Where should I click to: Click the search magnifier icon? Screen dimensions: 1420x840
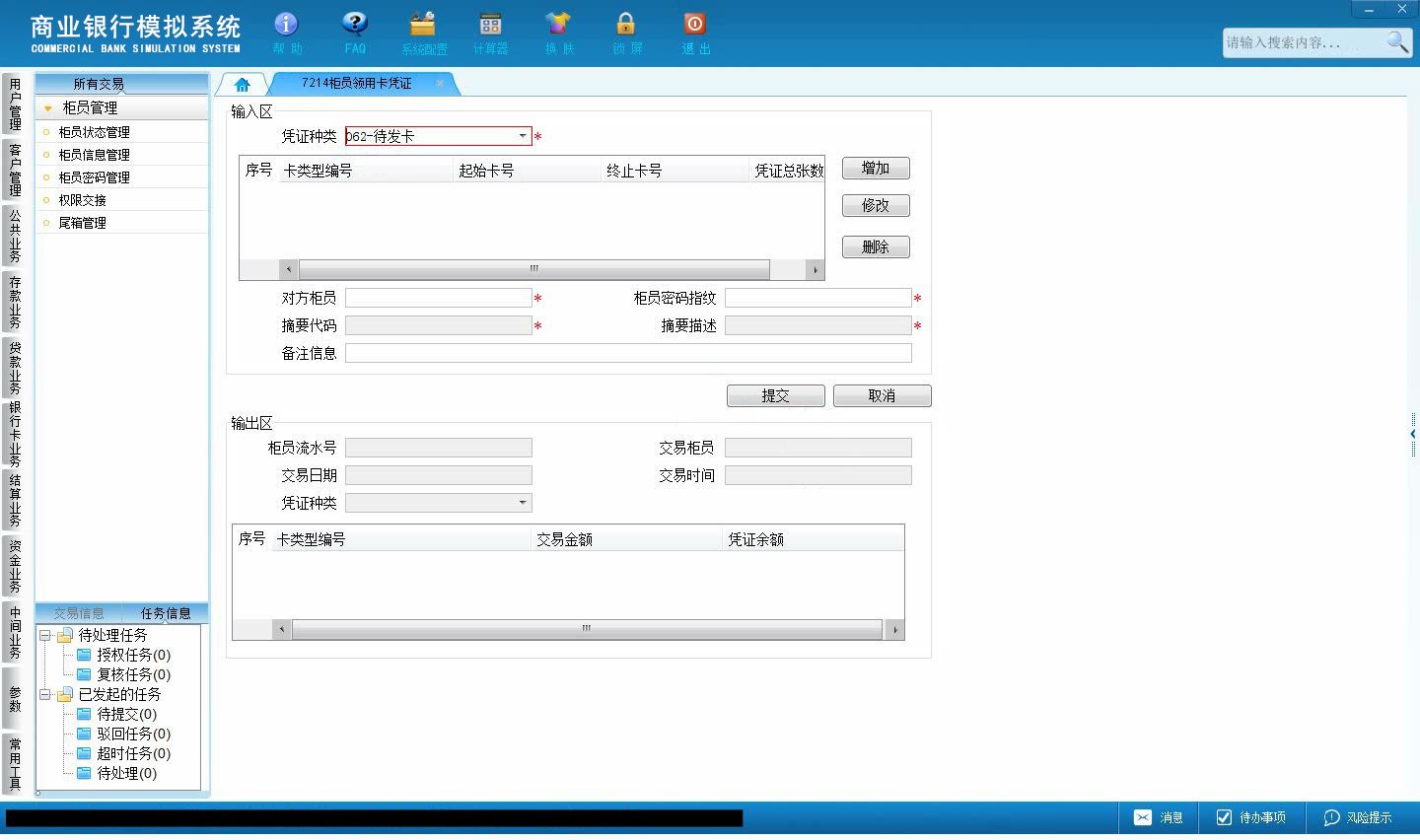[x=1396, y=41]
